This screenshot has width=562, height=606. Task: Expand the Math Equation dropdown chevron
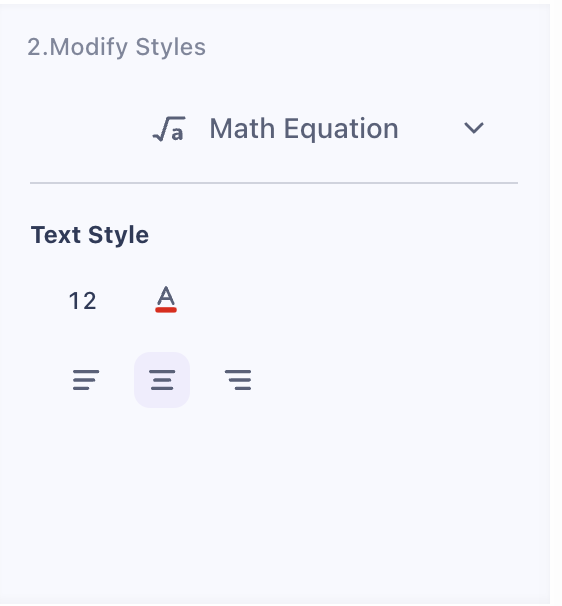tap(473, 128)
